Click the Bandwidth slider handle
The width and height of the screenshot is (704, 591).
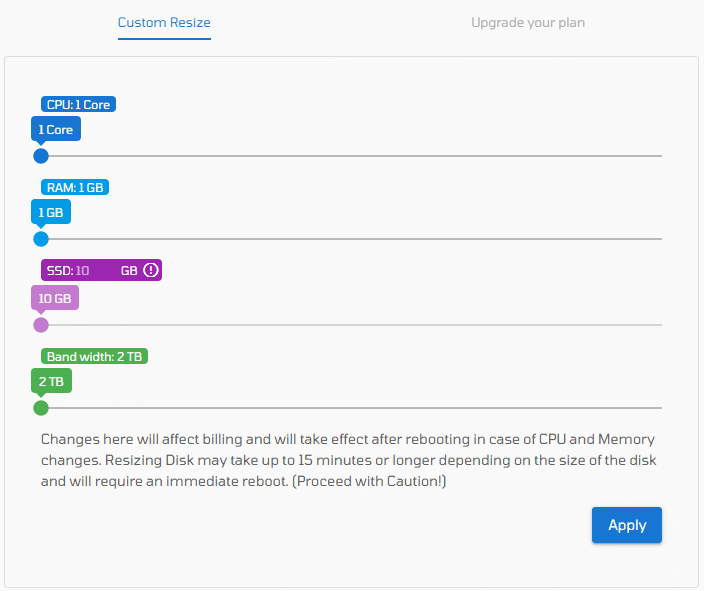point(41,408)
